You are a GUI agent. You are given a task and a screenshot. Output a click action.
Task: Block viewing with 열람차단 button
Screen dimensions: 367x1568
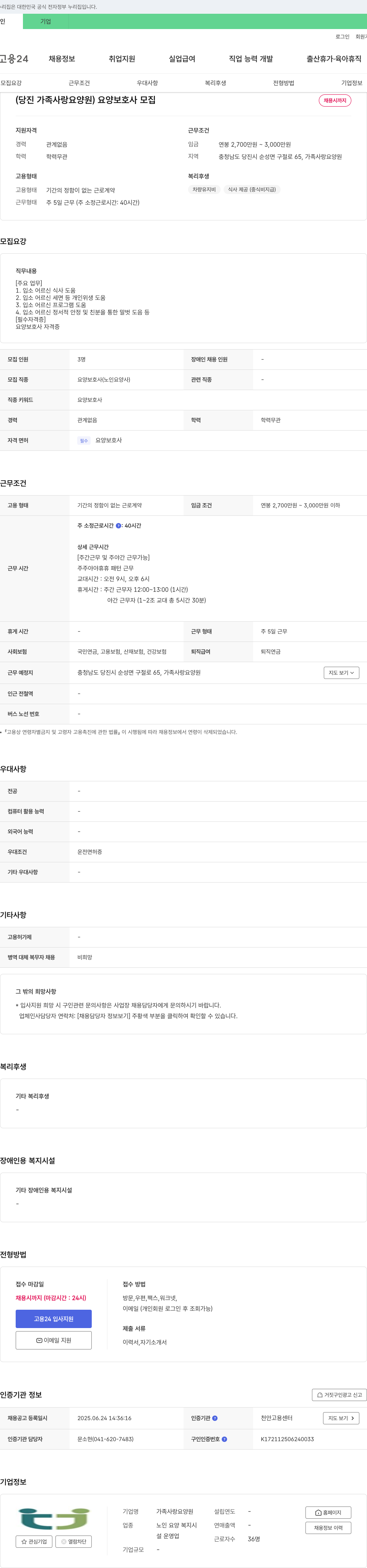pos(74,1541)
